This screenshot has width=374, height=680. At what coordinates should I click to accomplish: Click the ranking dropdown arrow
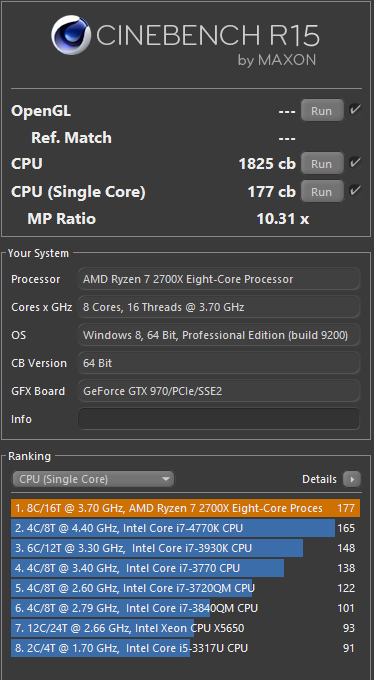tap(165, 479)
